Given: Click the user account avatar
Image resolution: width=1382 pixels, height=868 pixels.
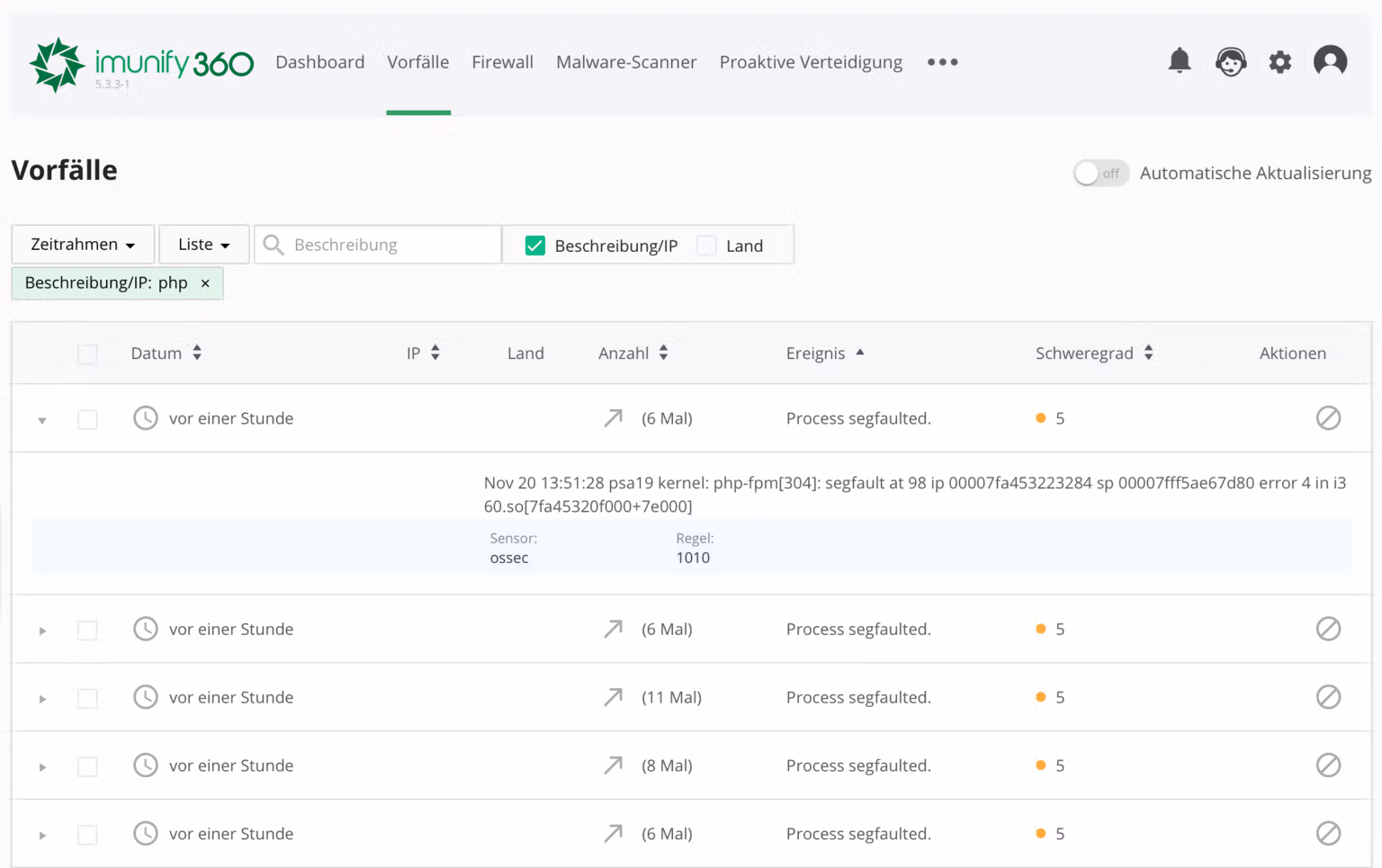Looking at the screenshot, I should point(1330,61).
